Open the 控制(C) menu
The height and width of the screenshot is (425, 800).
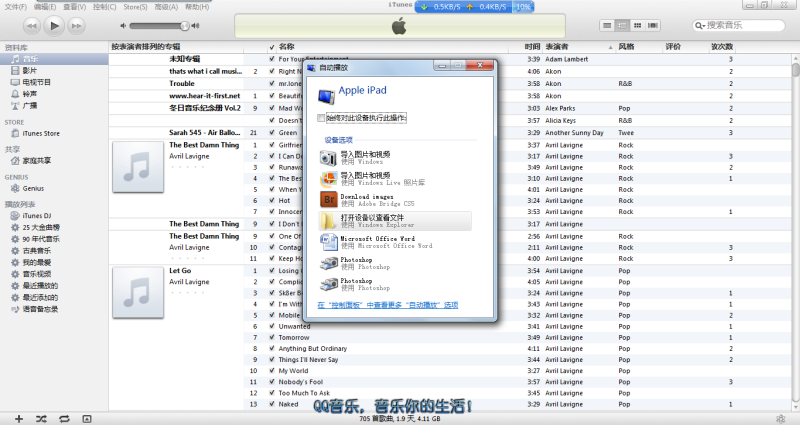point(105,7)
